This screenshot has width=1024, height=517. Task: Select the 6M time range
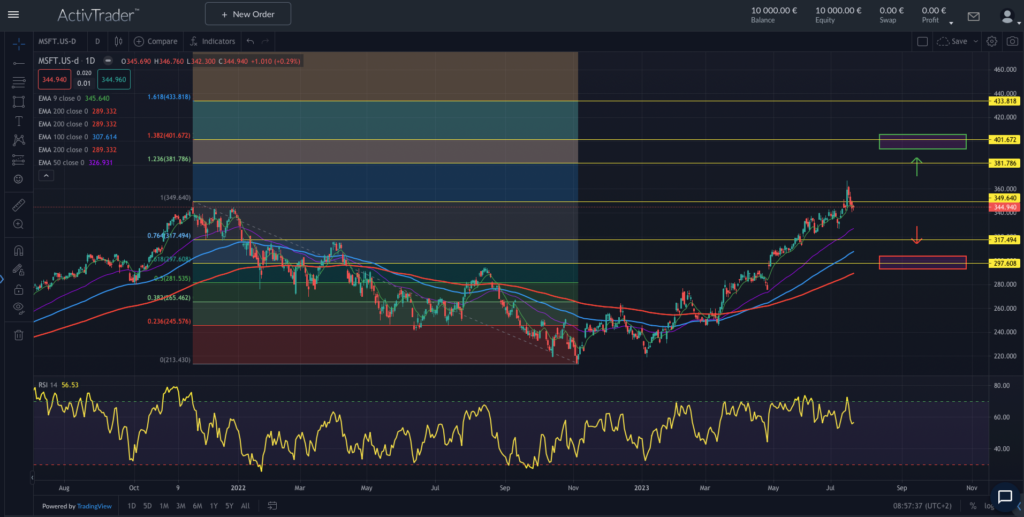[197, 506]
